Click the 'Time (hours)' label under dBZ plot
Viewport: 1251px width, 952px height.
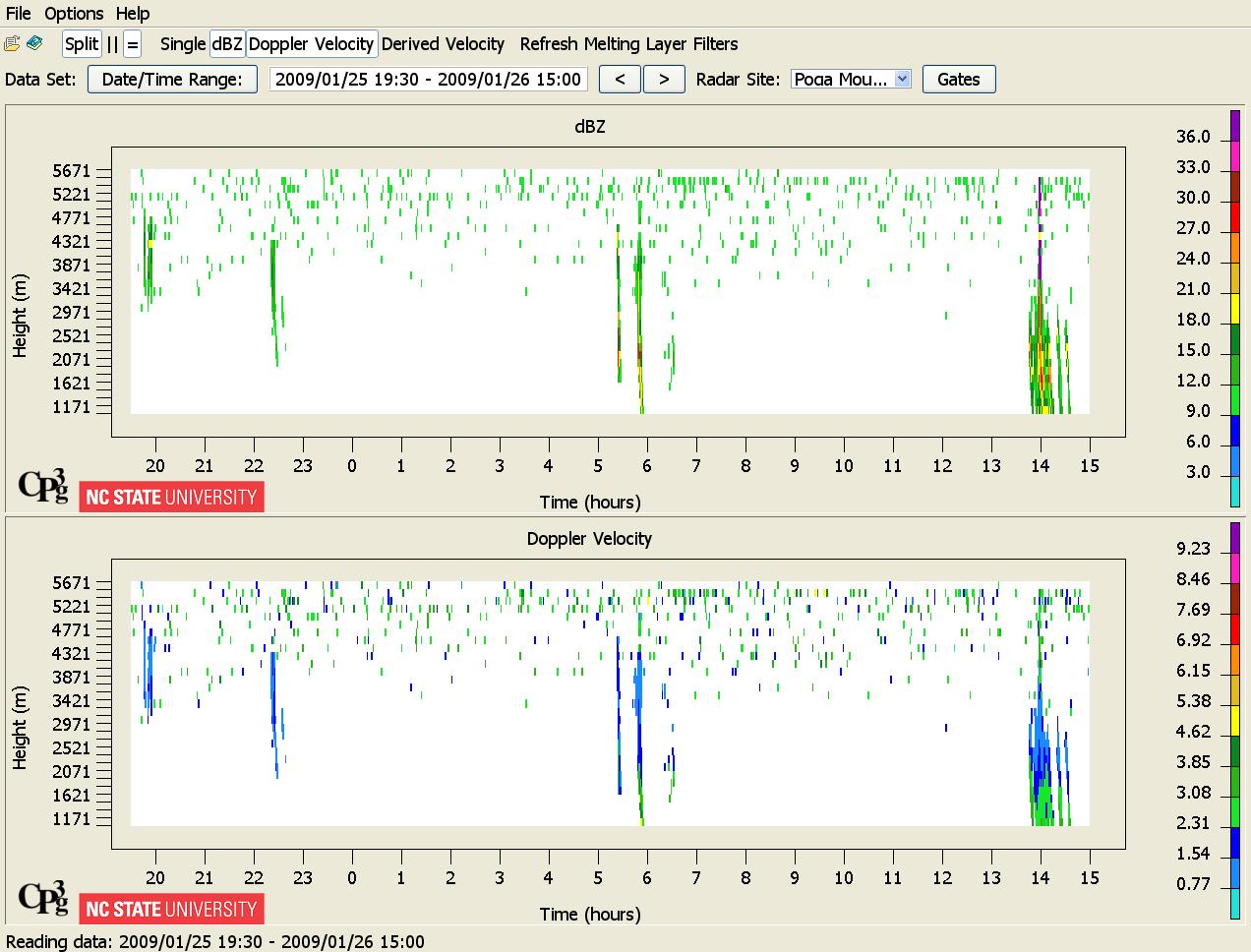coord(590,503)
